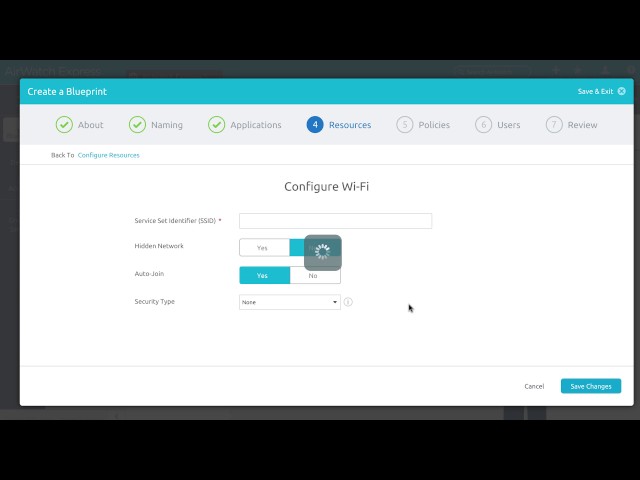640x480 pixels.
Task: Jump to the Review step
Action: click(571, 124)
